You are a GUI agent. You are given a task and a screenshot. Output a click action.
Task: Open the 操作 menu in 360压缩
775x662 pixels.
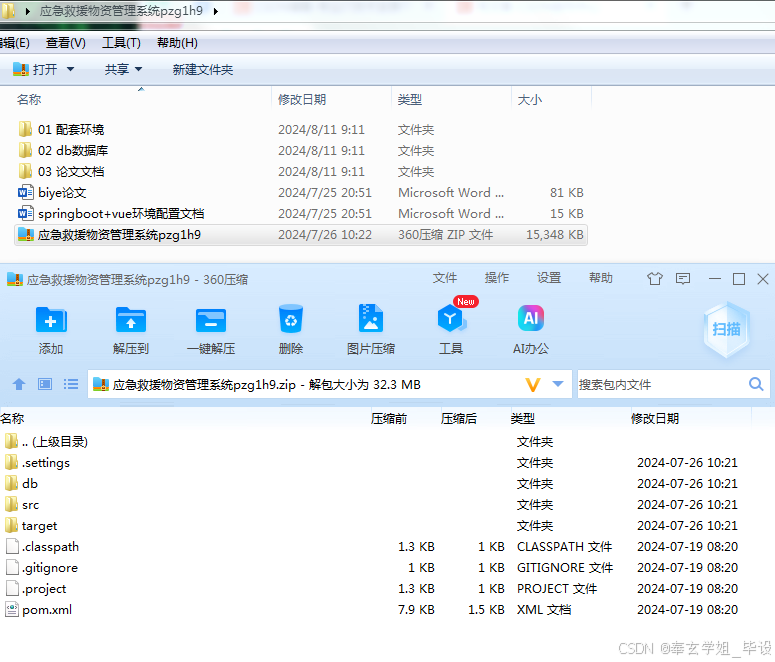[497, 278]
